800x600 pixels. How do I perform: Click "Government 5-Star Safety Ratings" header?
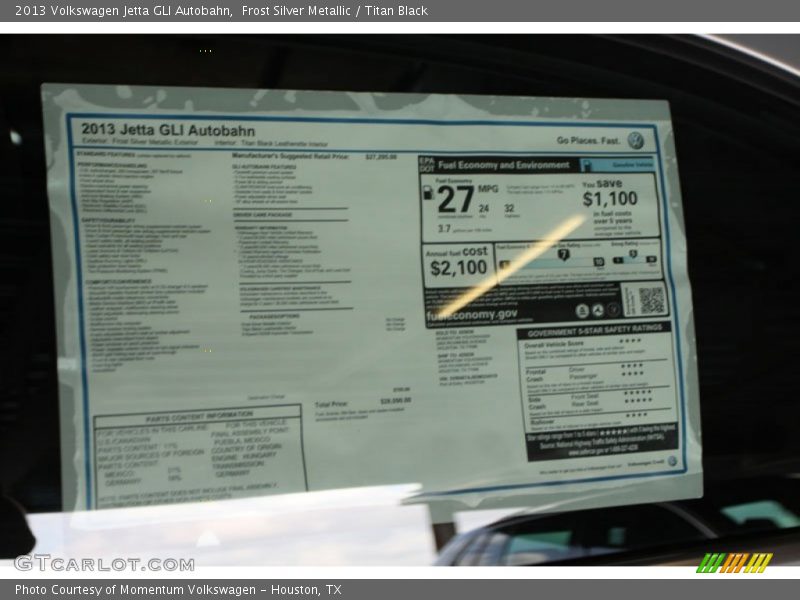[594, 331]
